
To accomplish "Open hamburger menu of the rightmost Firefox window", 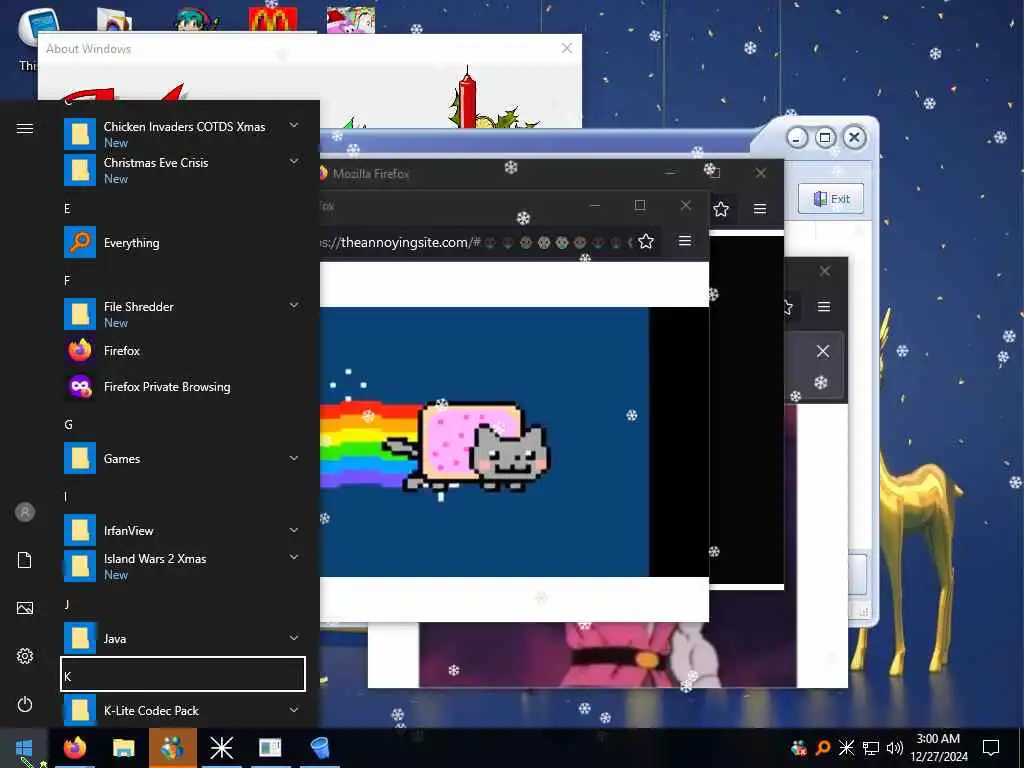I will tap(824, 306).
